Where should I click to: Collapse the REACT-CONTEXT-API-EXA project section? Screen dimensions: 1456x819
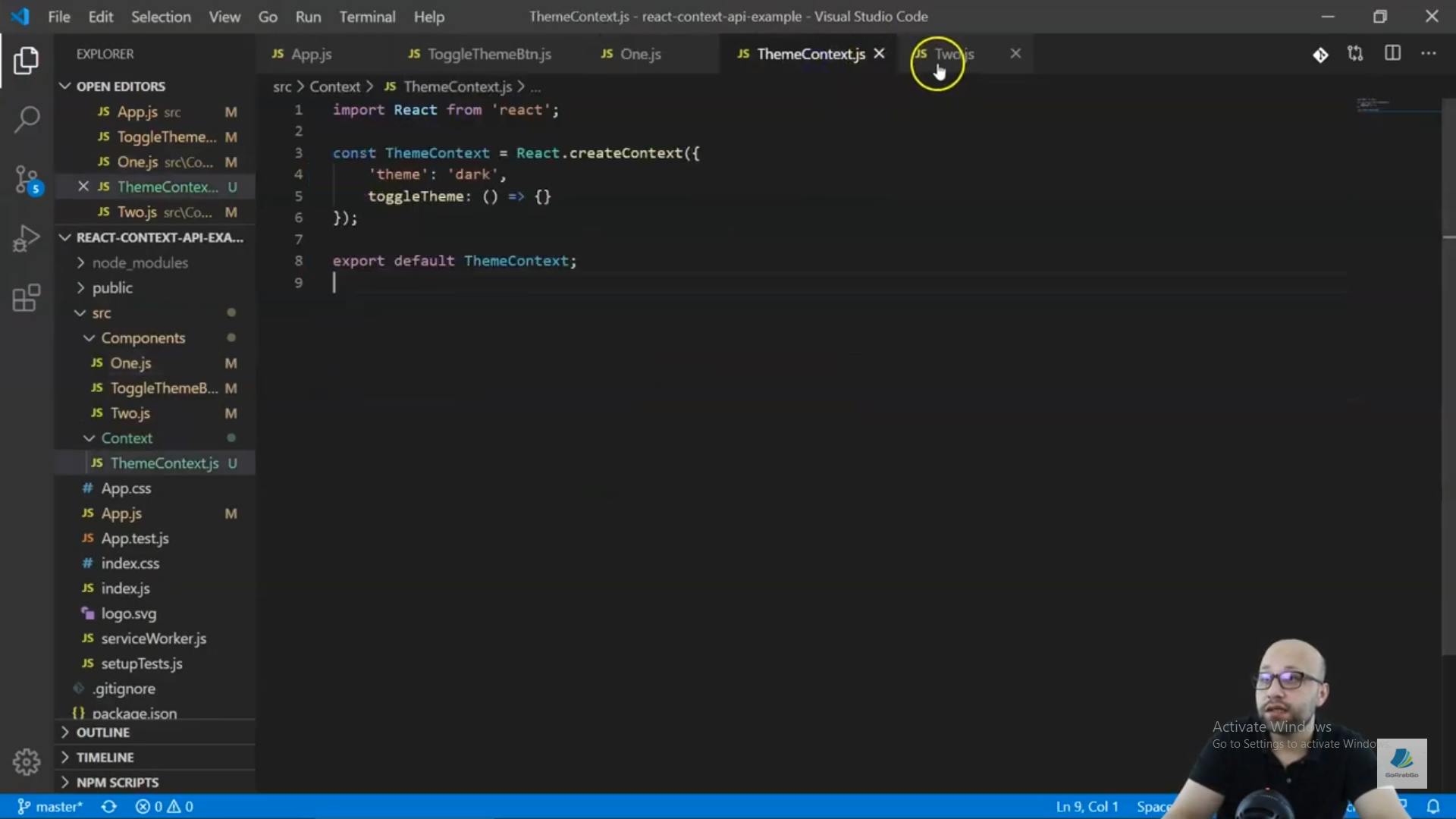pyautogui.click(x=159, y=237)
